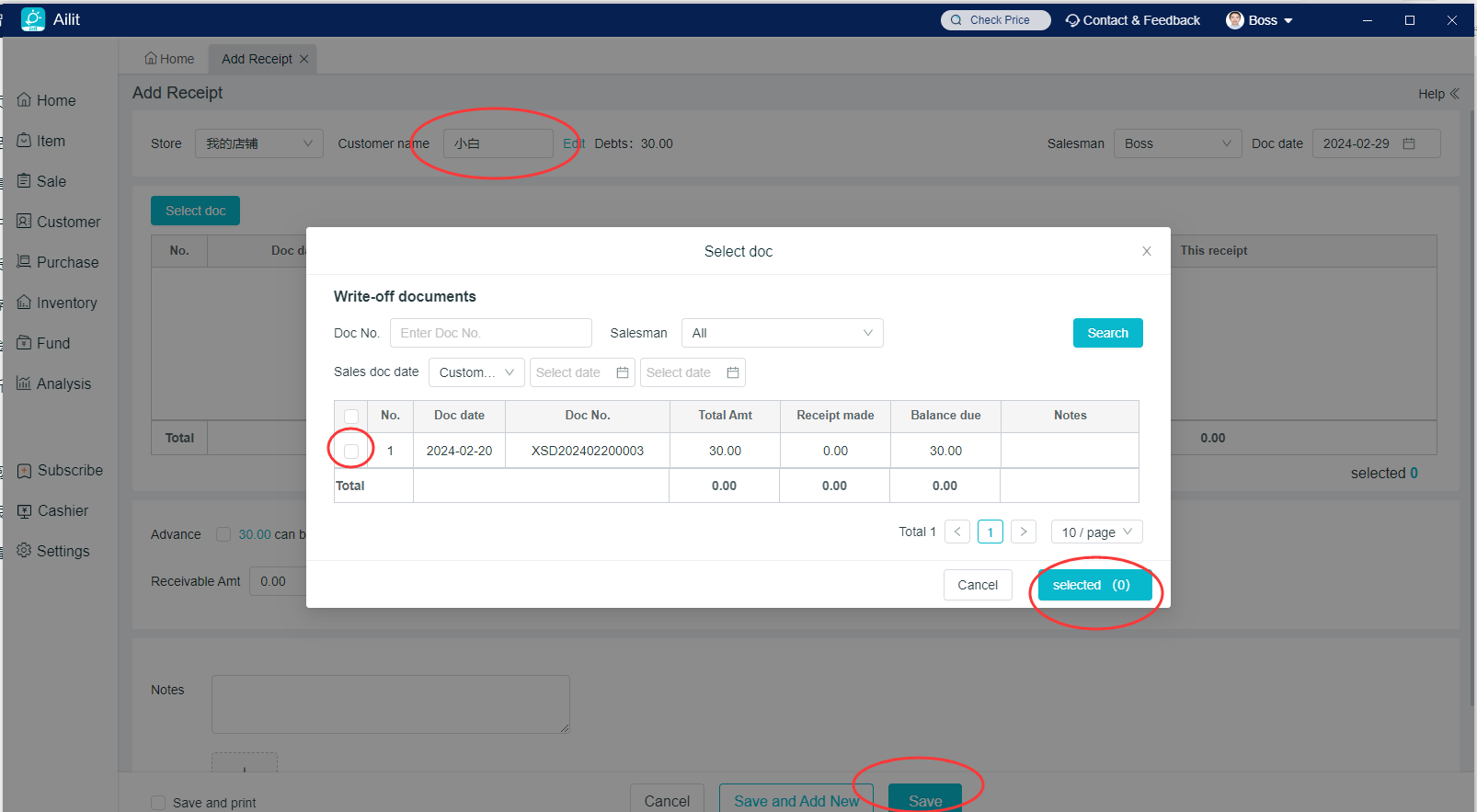Click the Contact & Feedback headset icon

coord(1072,20)
